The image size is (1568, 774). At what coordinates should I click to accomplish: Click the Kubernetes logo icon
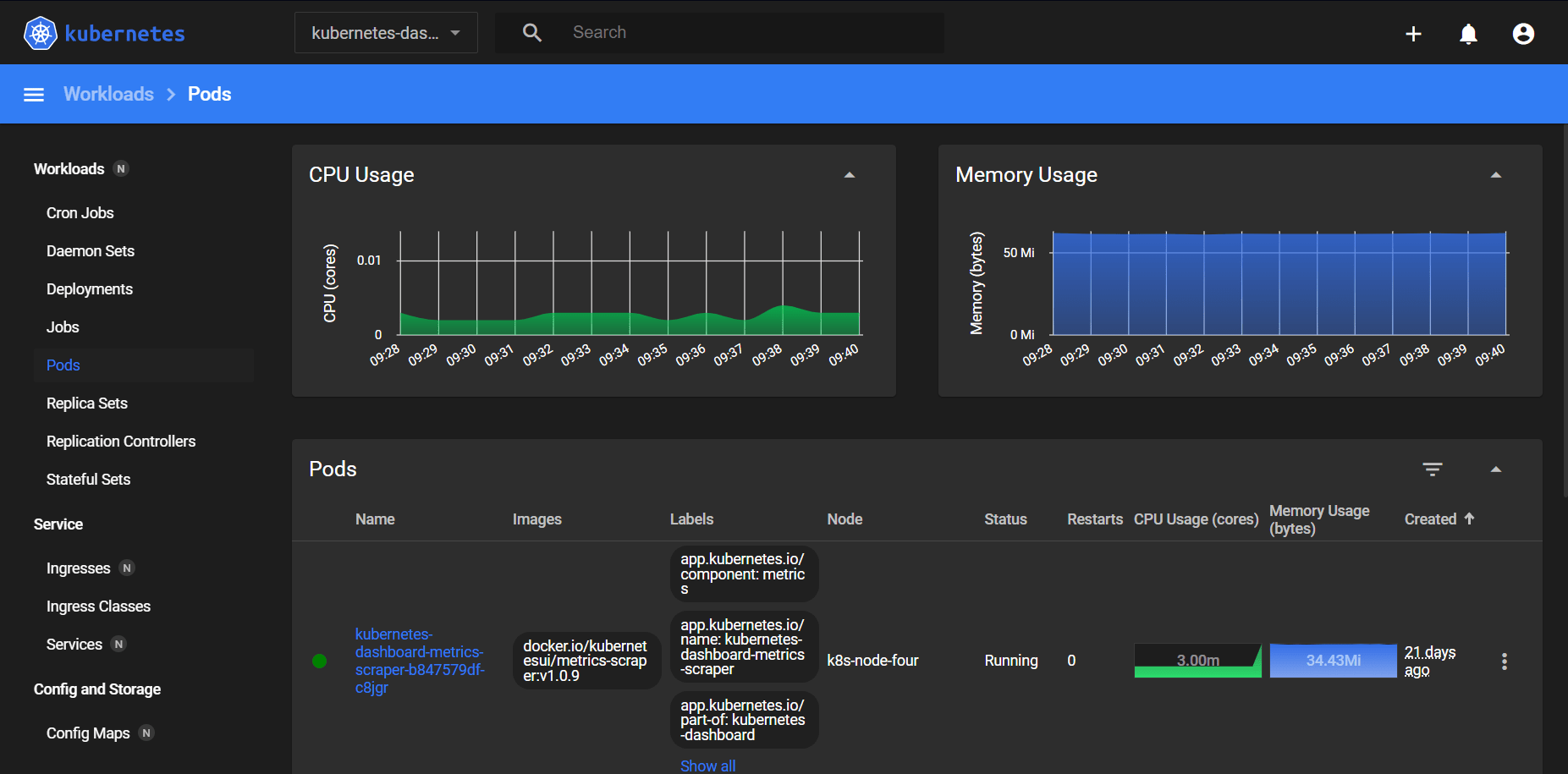[x=40, y=33]
